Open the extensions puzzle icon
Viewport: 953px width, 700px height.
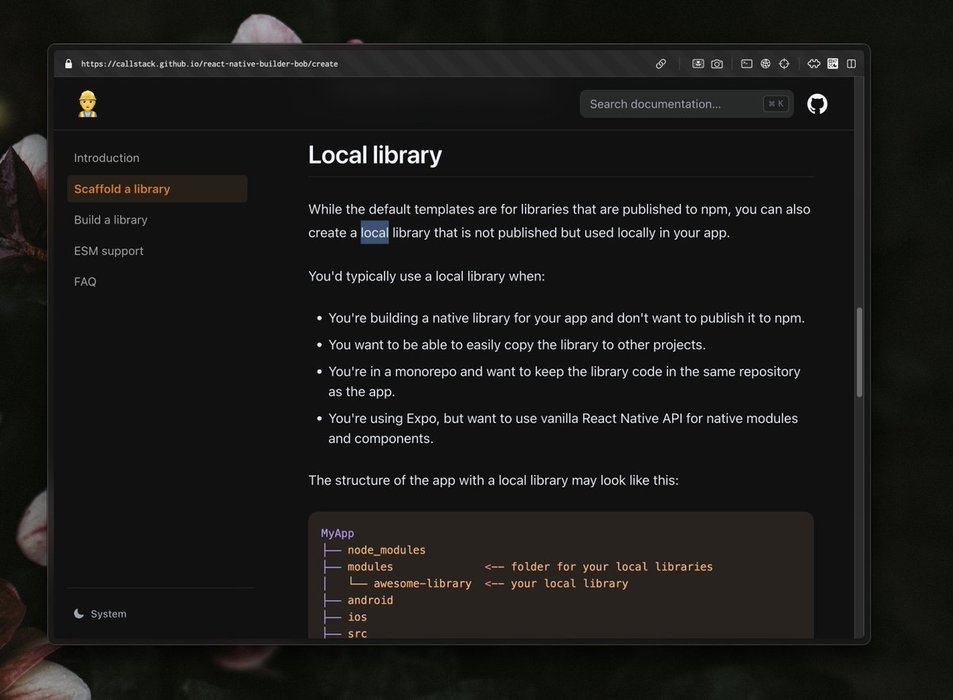point(814,64)
